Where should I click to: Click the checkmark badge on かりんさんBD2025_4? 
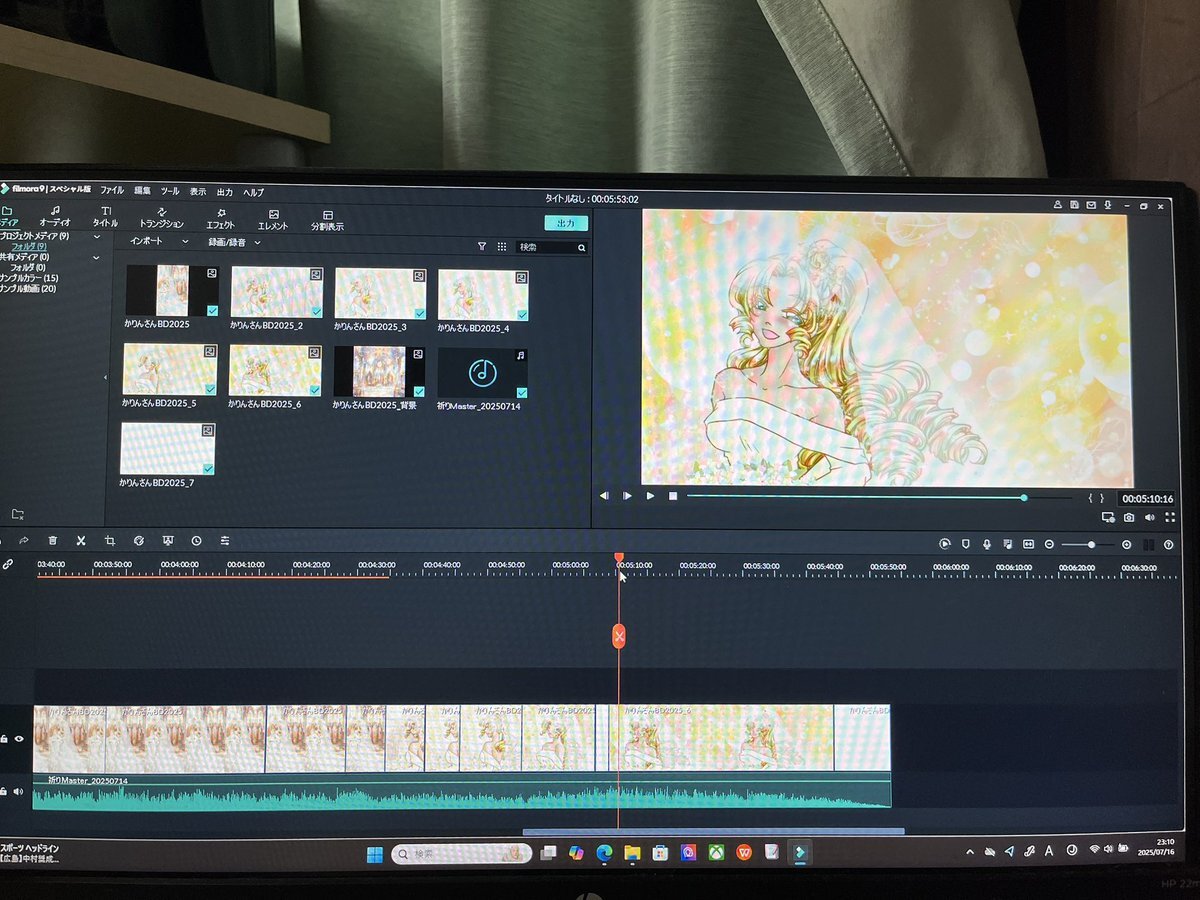pyautogui.click(x=522, y=314)
